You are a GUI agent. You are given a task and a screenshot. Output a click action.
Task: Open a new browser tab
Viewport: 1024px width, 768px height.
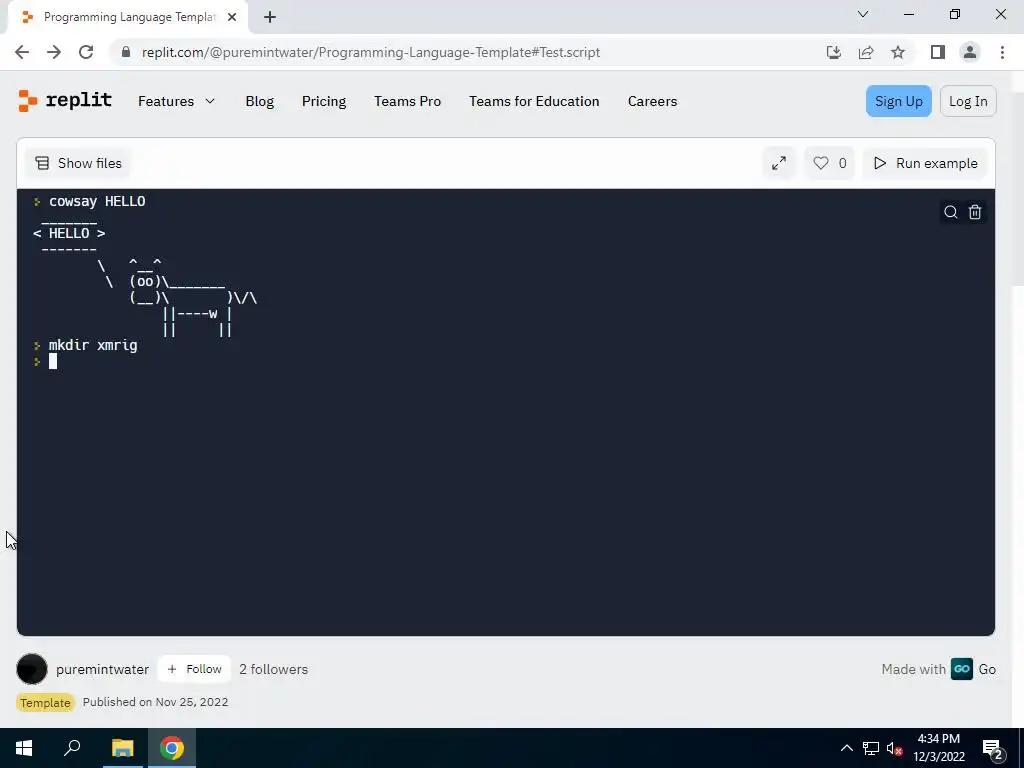pos(270,18)
